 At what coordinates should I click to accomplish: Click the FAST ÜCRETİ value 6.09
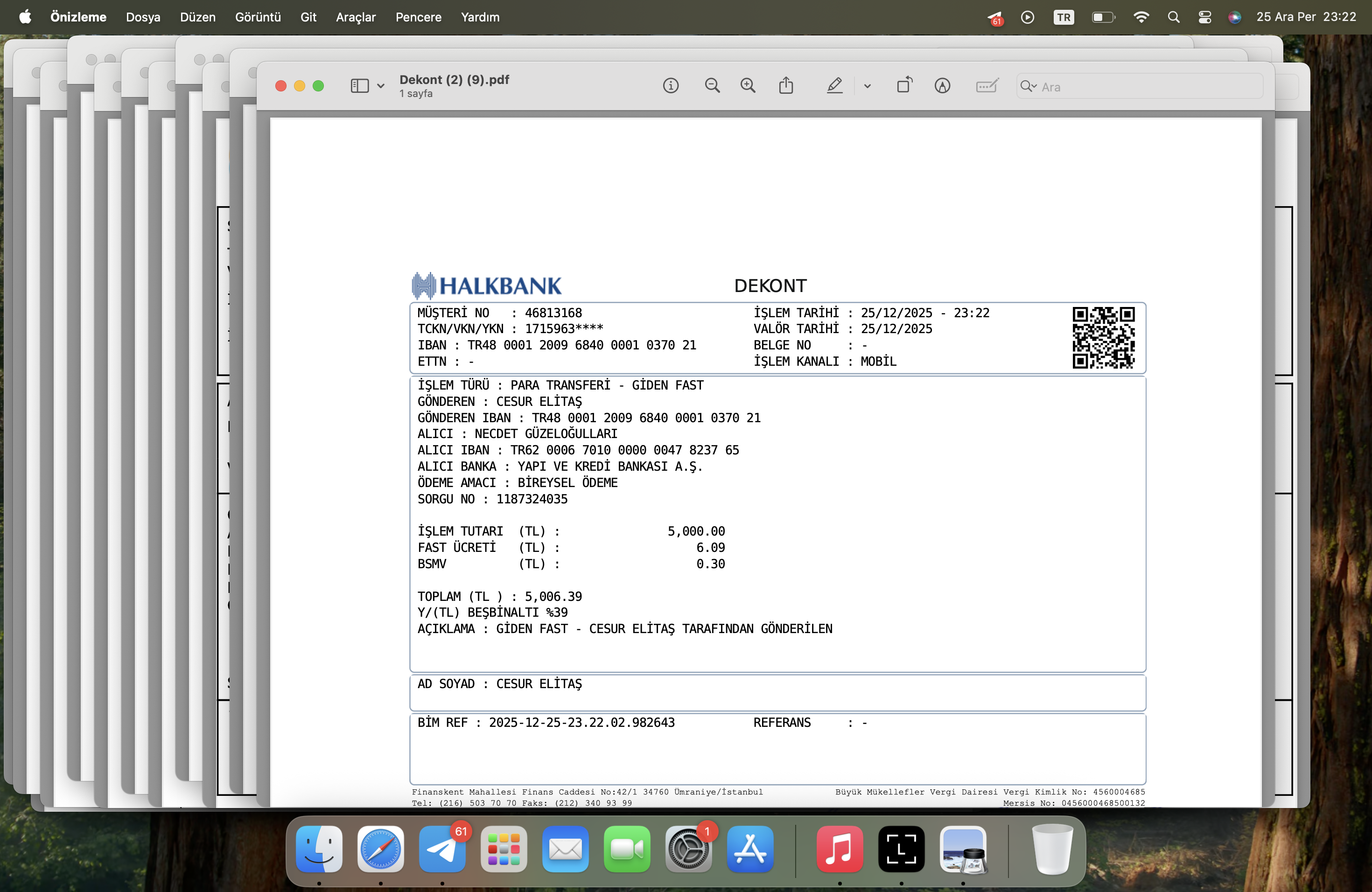tap(711, 547)
